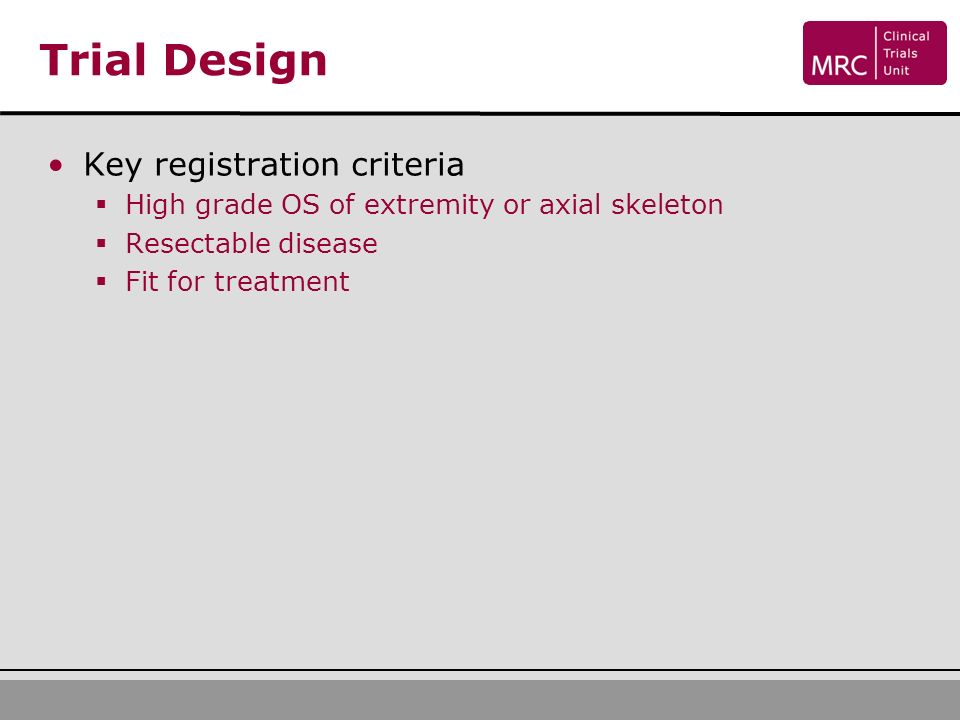Click empty light gray slide body area
The height and width of the screenshot is (720, 960).
tap(480, 478)
